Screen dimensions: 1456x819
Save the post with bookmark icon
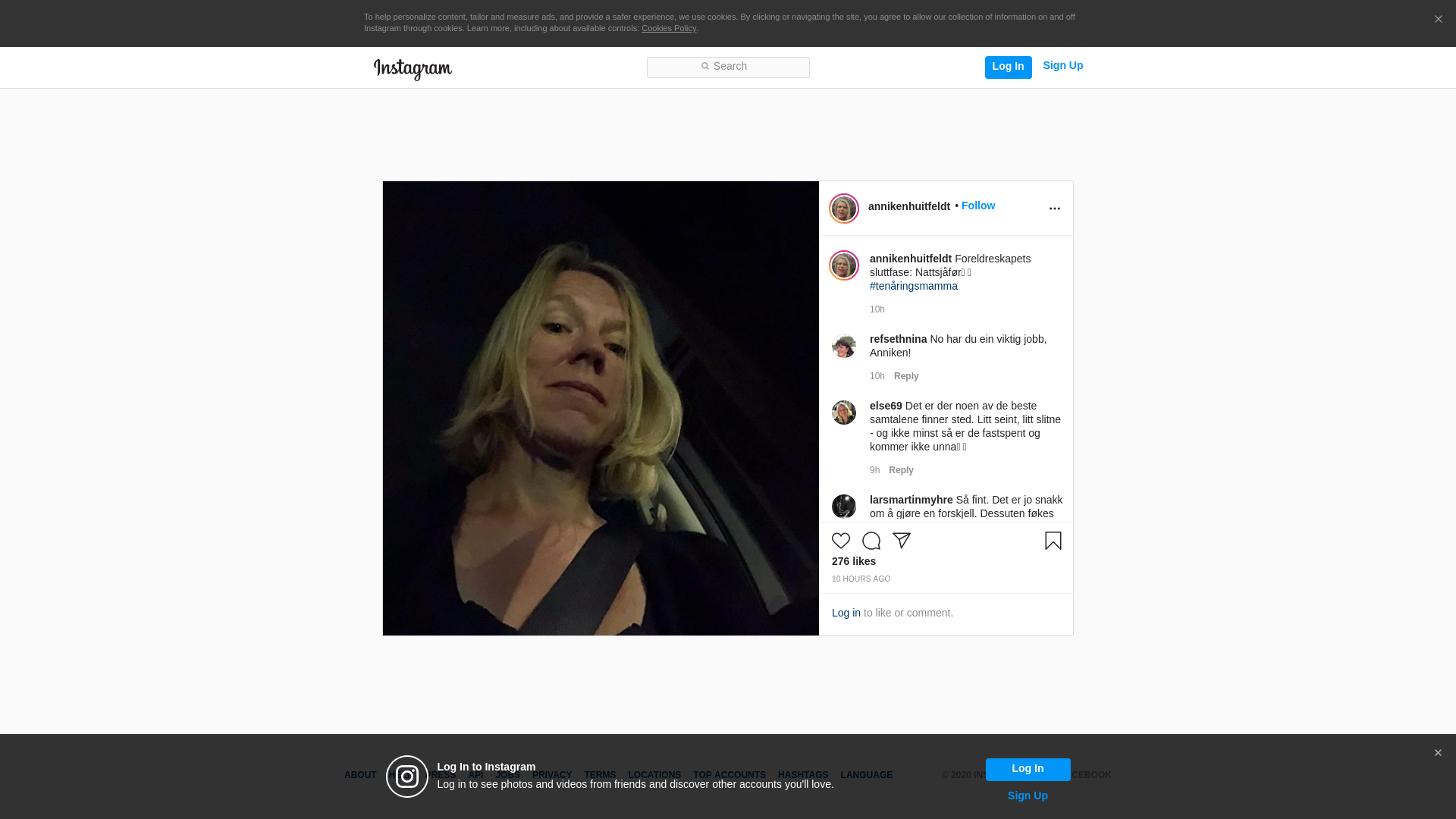1053,541
